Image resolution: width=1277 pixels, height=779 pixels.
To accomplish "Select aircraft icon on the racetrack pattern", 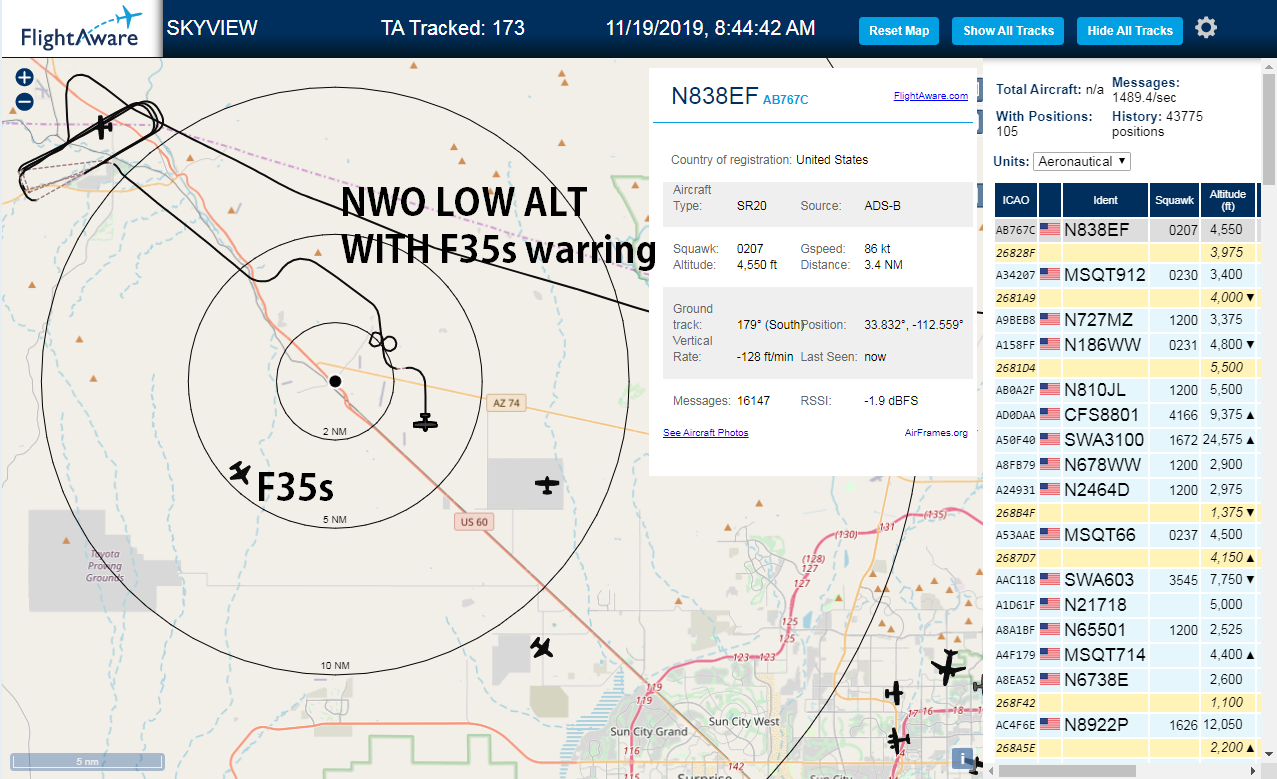I will [102, 127].
